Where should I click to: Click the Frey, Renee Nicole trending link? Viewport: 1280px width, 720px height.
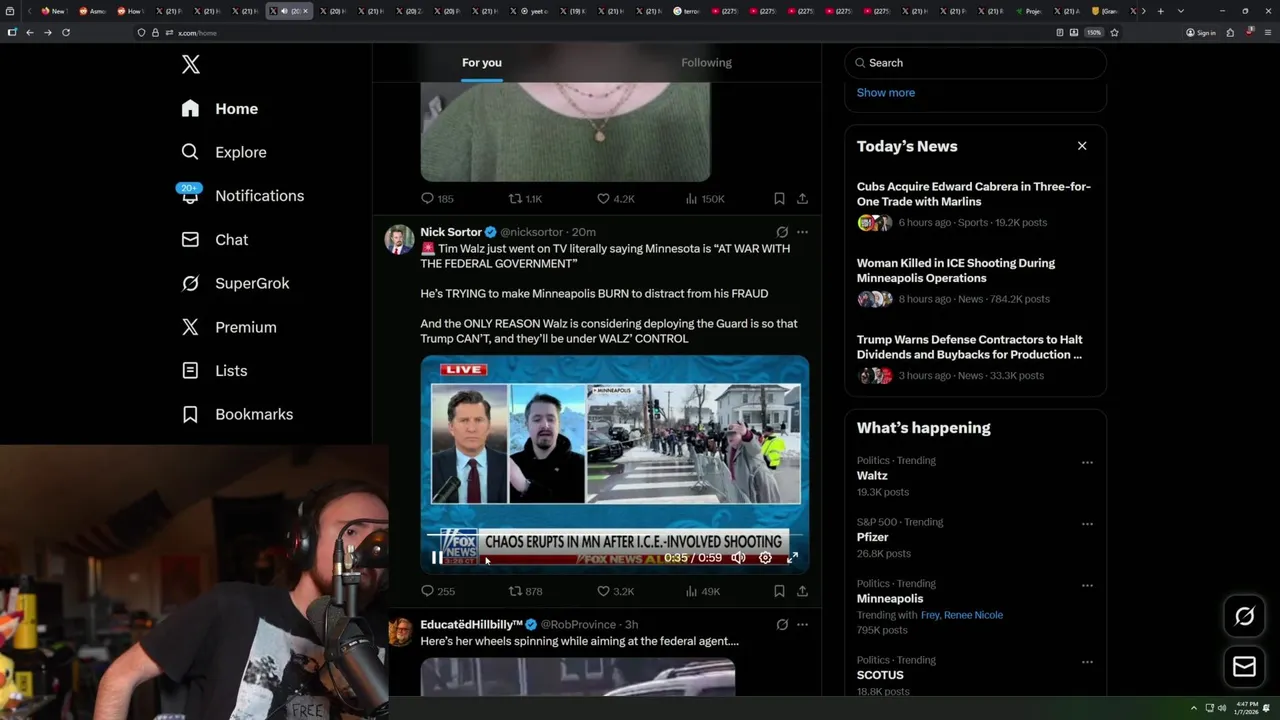pyautogui.click(x=962, y=615)
